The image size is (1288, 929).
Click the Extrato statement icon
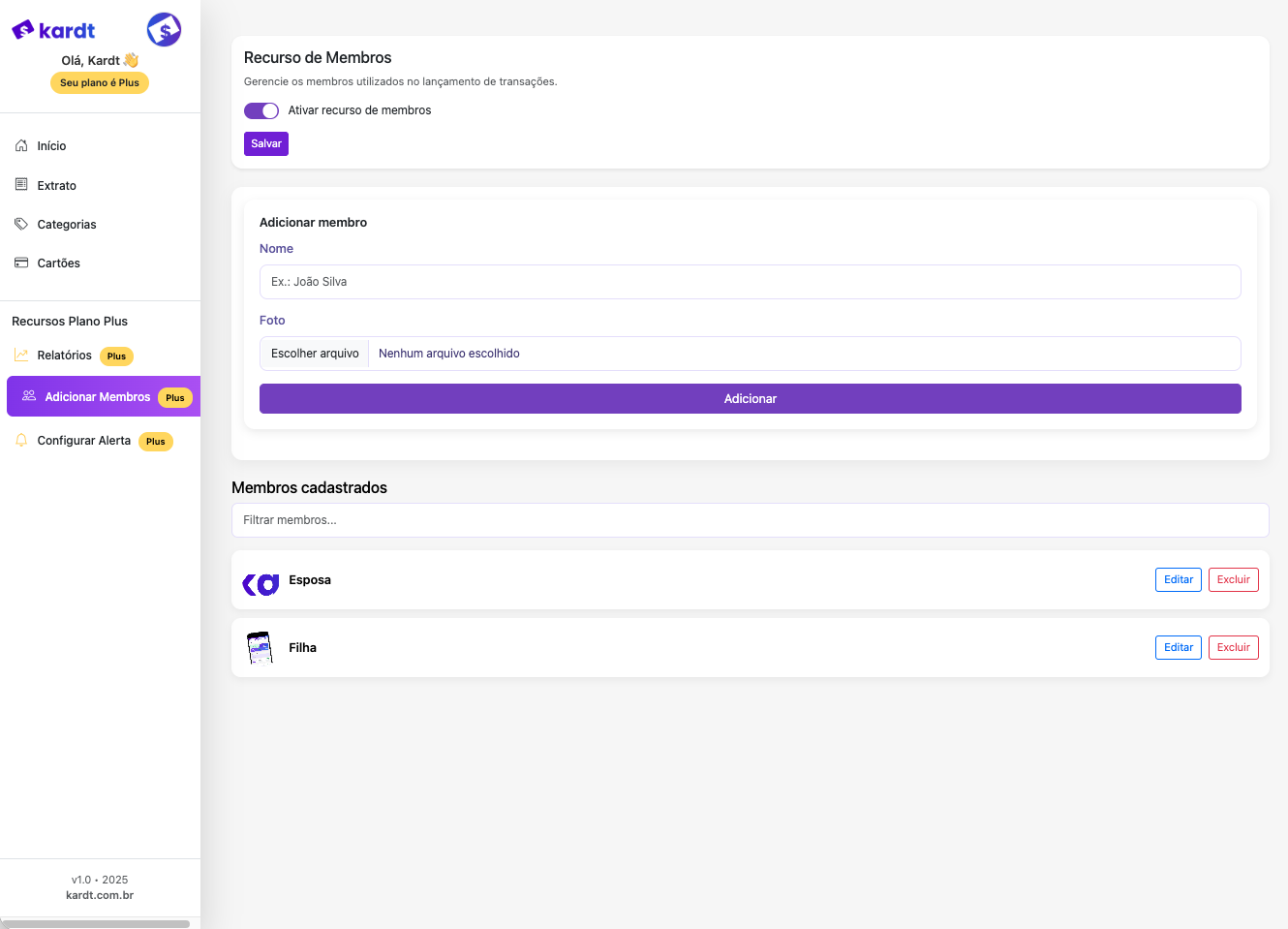pos(21,184)
